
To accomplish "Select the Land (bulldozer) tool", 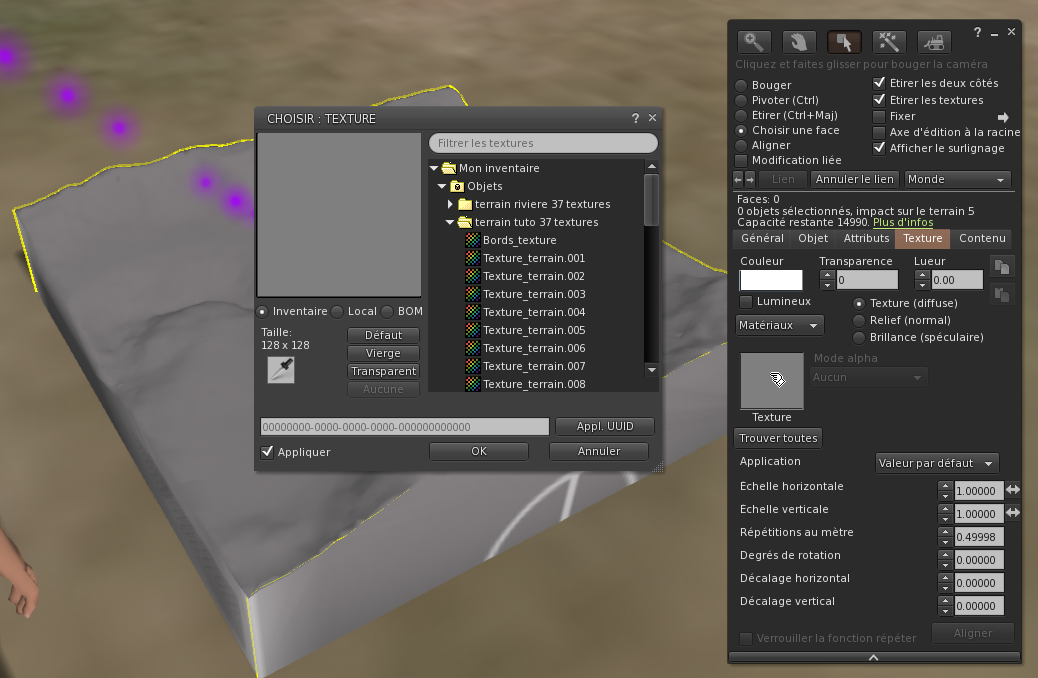I will [934, 42].
